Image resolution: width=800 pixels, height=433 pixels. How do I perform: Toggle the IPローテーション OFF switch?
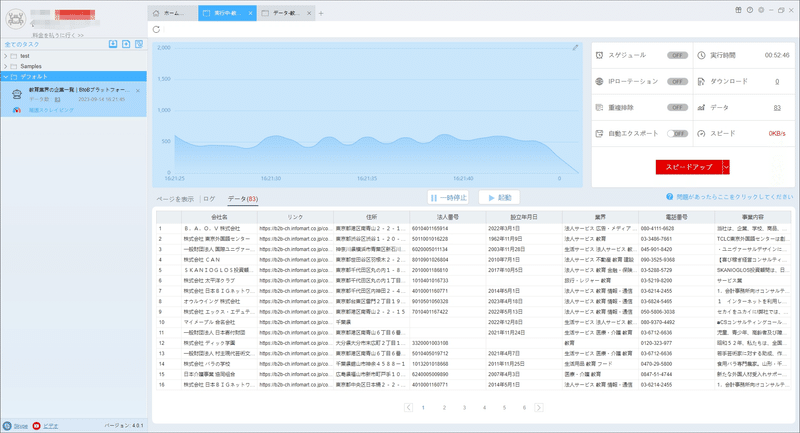point(678,82)
